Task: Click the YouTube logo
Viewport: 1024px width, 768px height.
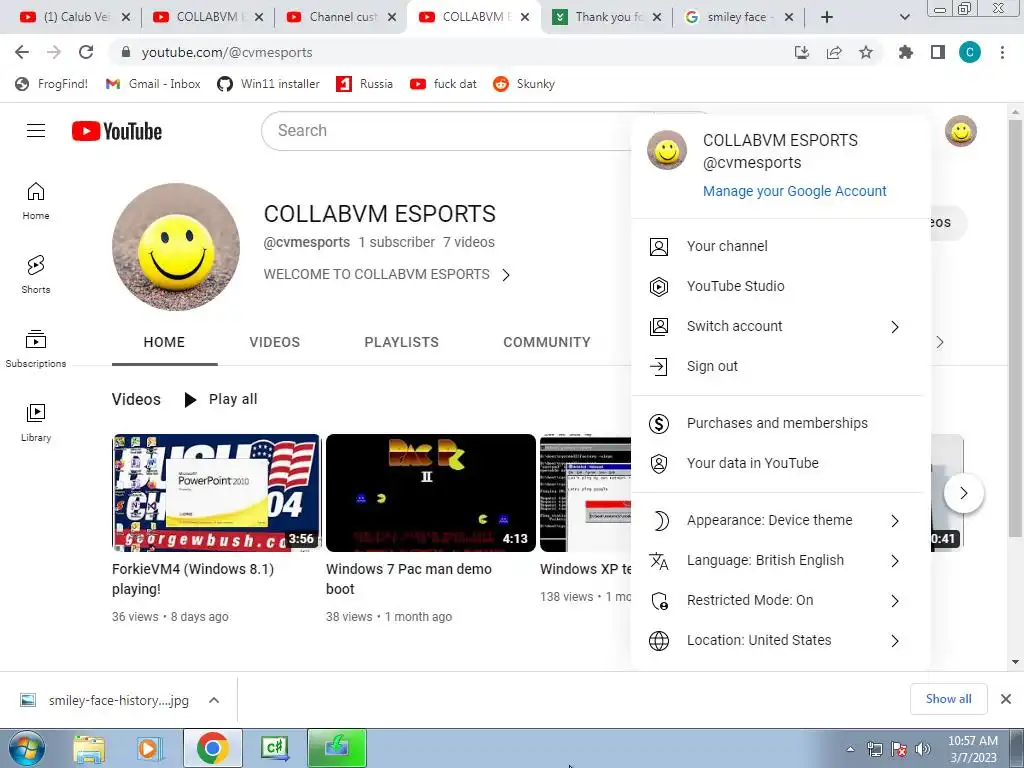Action: pyautogui.click(x=117, y=131)
